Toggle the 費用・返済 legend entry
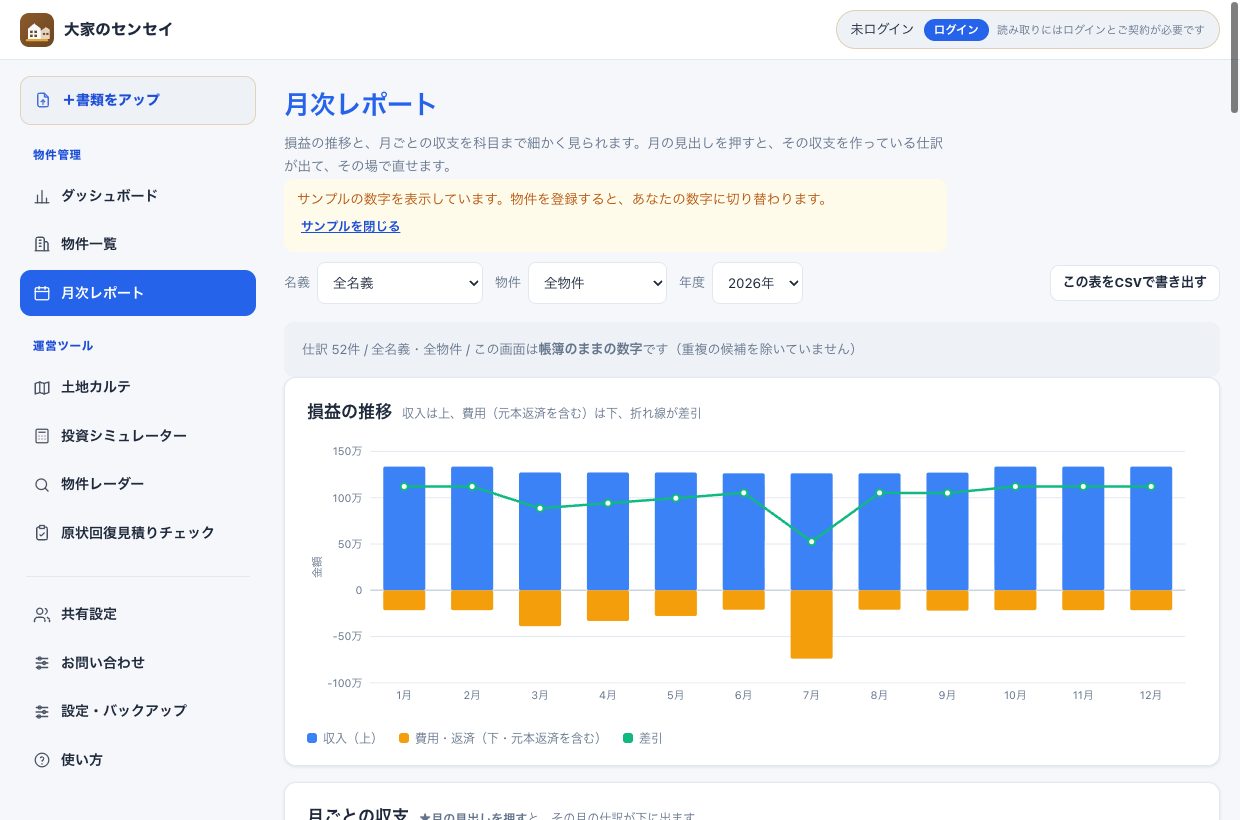Screen dimensions: 1240x820 [500, 739]
